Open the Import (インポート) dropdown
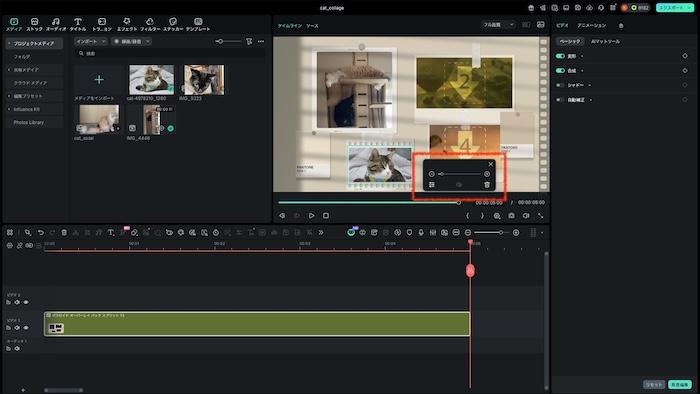The image size is (700, 394). coord(91,41)
